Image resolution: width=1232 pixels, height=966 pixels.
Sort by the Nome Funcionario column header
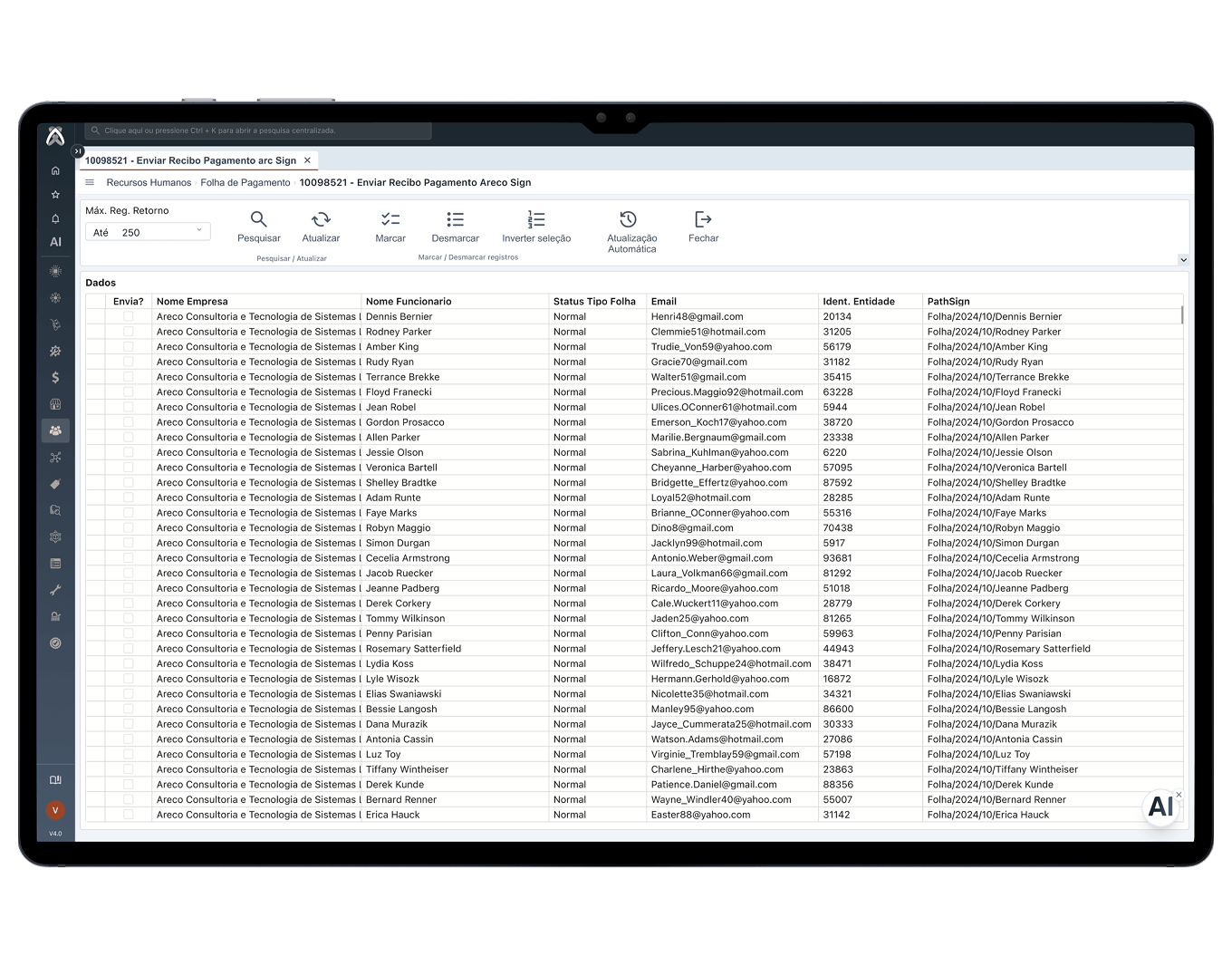456,302
